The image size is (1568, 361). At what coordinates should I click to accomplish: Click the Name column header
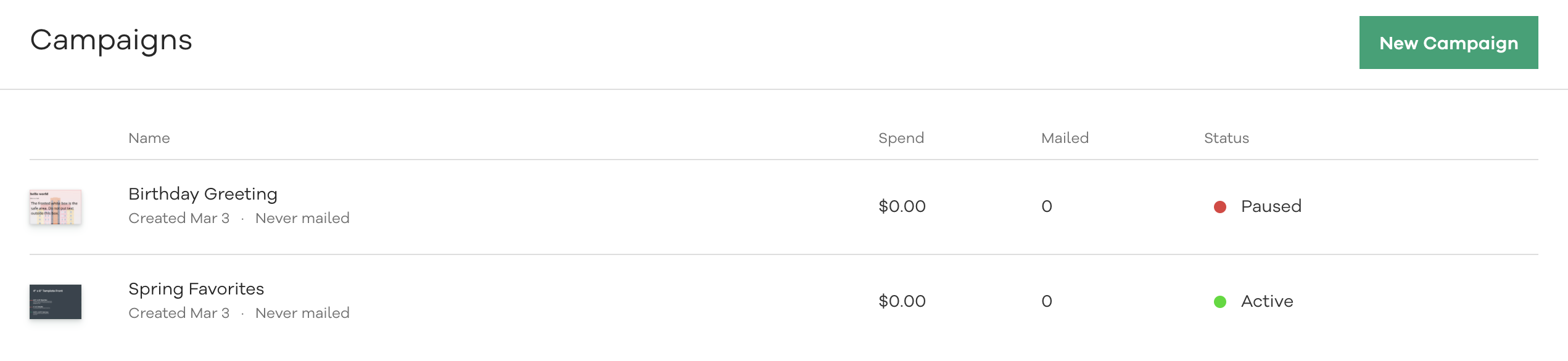tap(149, 138)
